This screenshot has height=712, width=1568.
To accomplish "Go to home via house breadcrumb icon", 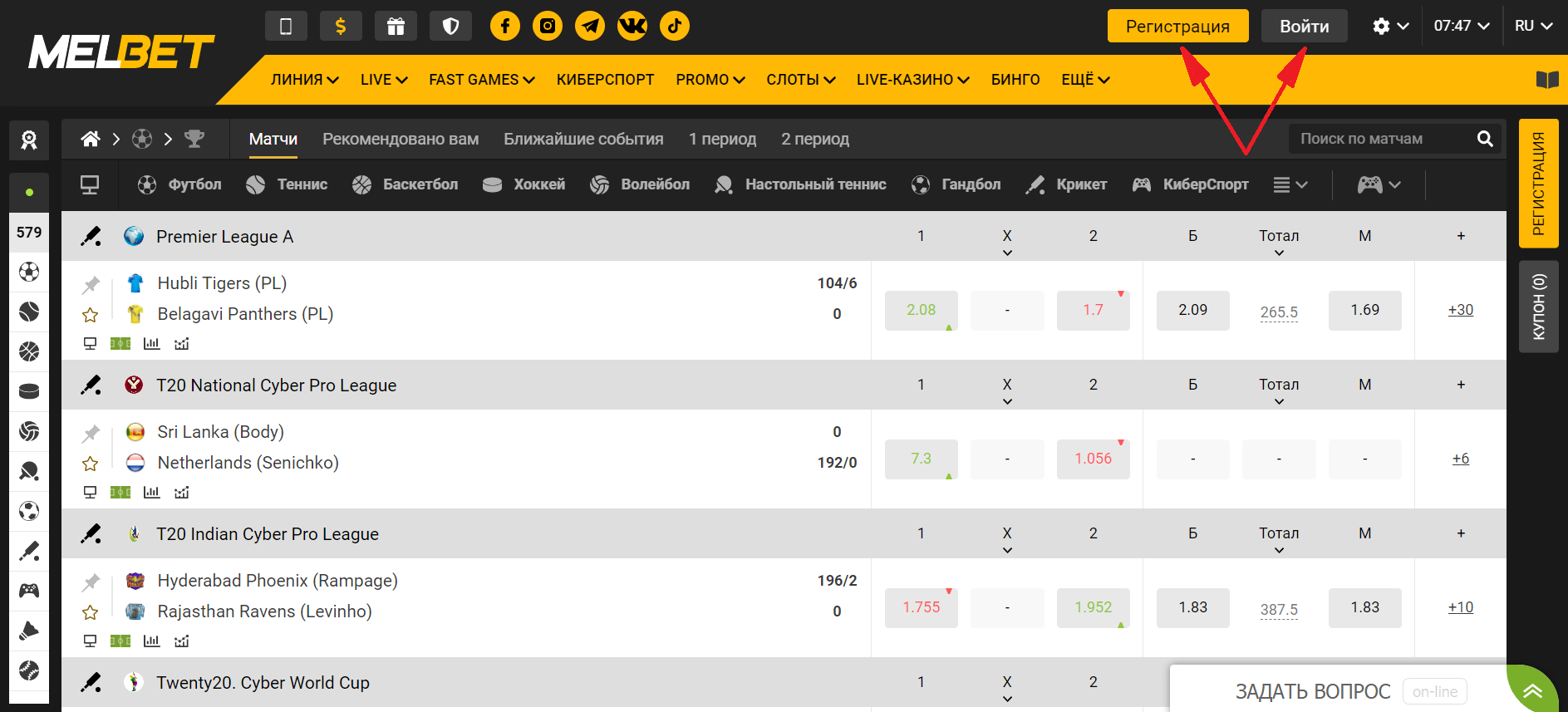I will coord(91,139).
